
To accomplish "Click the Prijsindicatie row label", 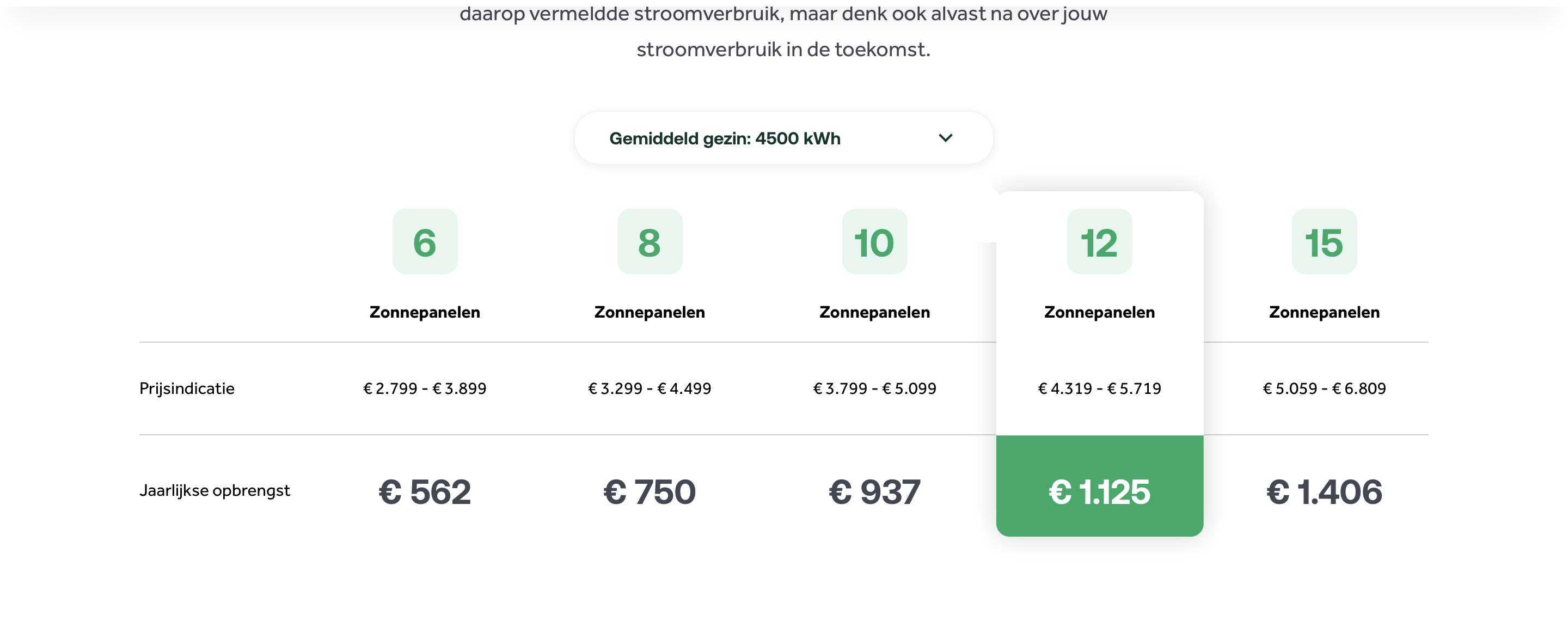I will pyautogui.click(x=187, y=388).
